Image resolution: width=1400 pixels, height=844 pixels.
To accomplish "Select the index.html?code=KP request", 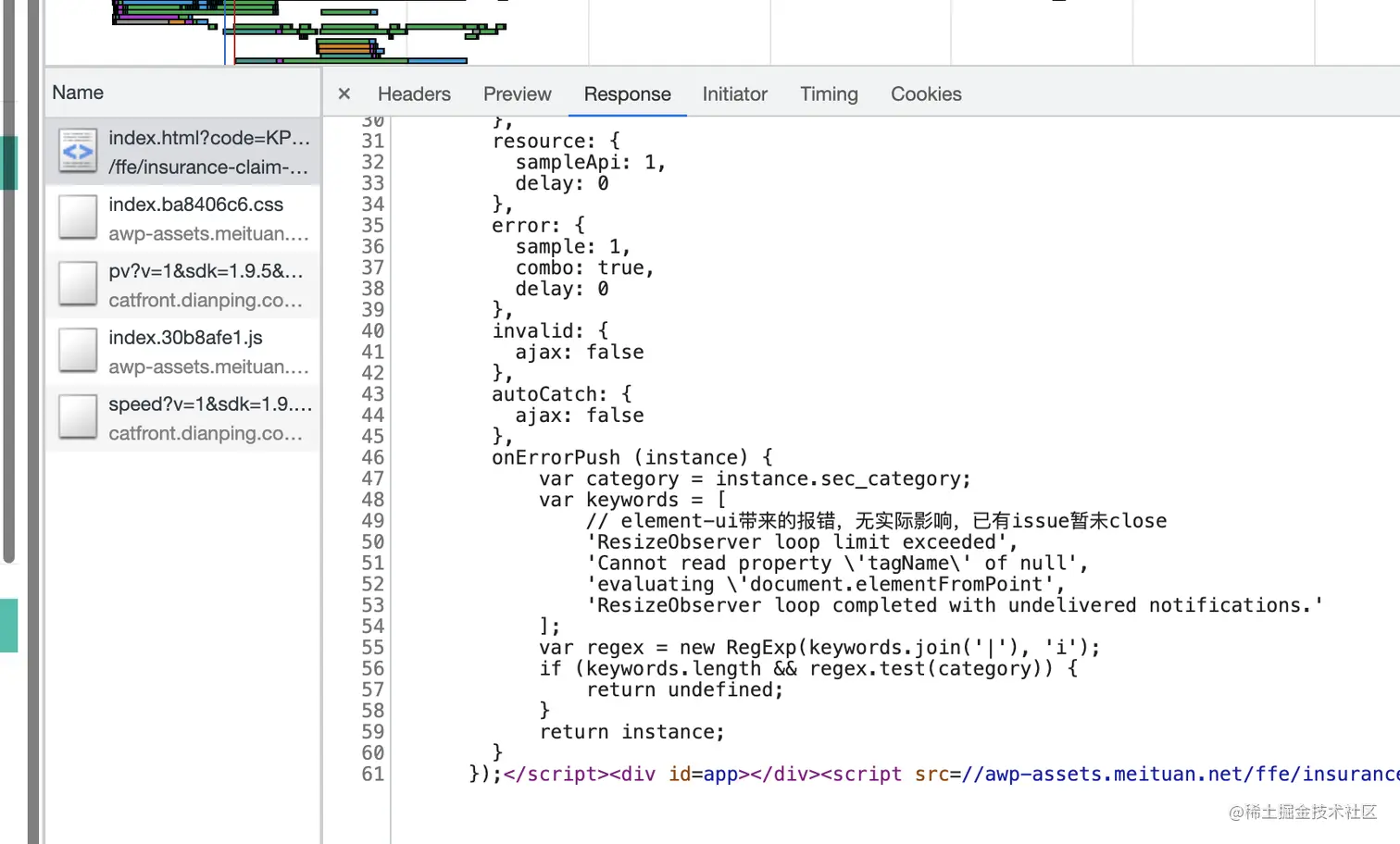I will (183, 152).
